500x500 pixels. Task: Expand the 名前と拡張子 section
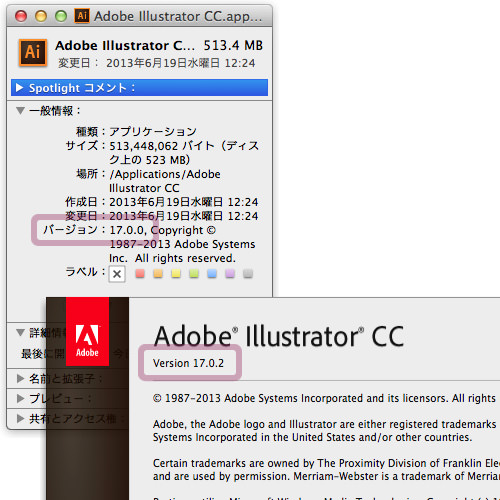(20, 378)
